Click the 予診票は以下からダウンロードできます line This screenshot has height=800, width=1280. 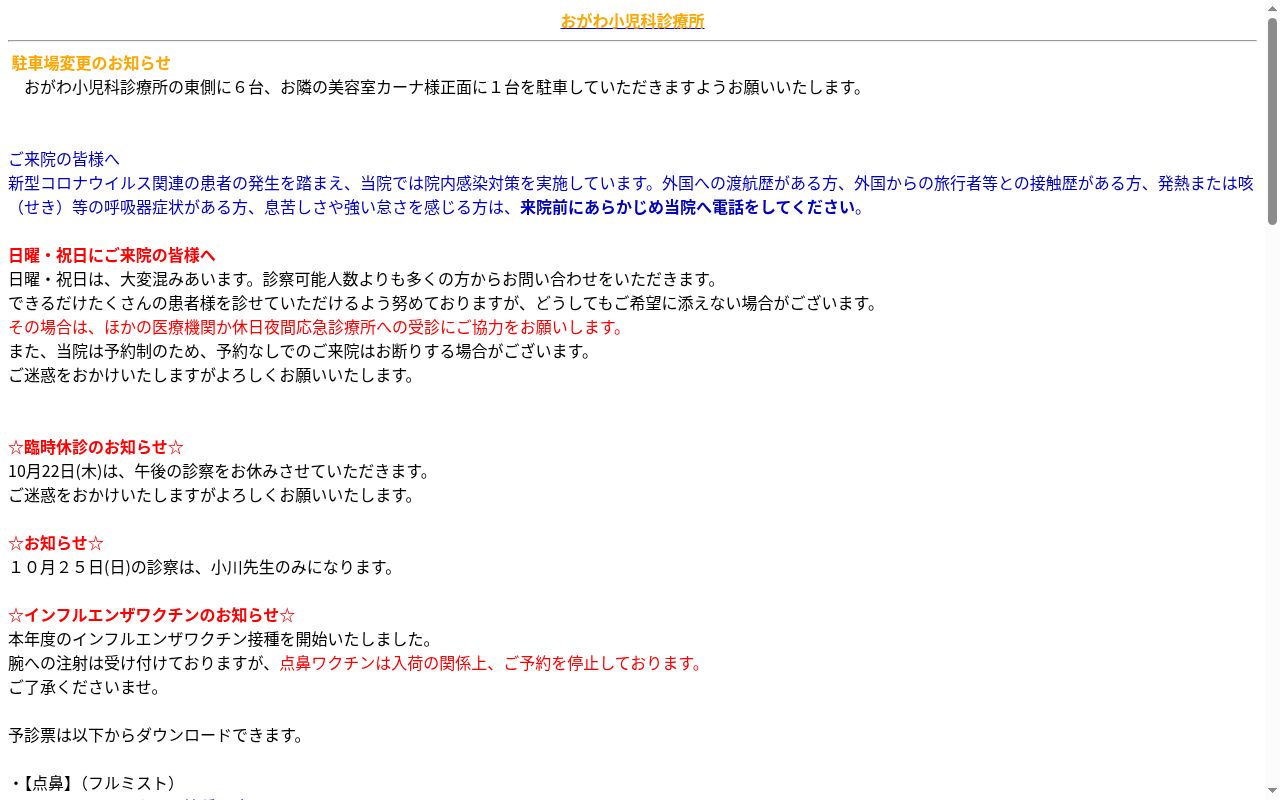tap(156, 735)
